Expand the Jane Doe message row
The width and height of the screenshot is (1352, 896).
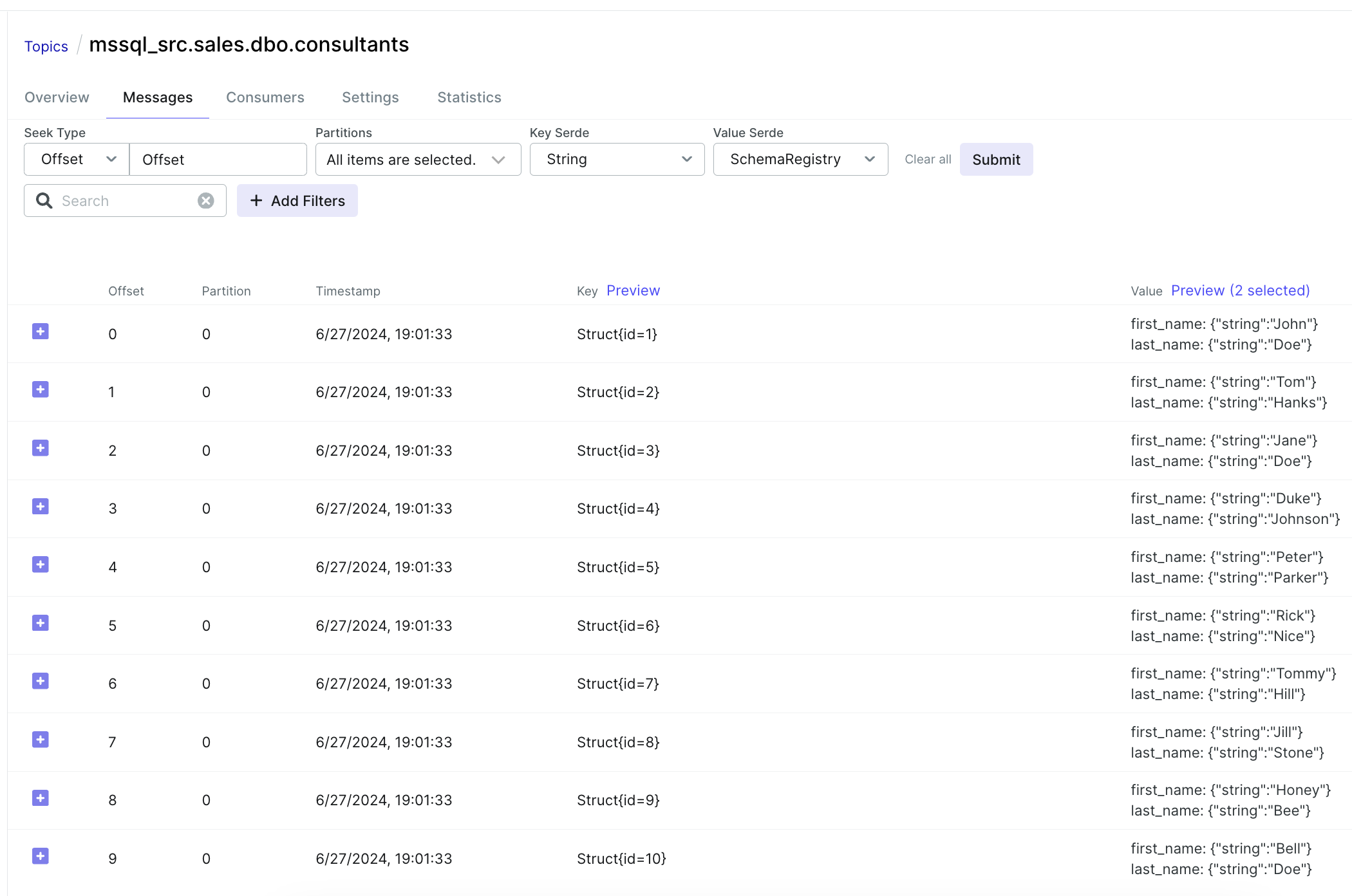pyautogui.click(x=41, y=449)
